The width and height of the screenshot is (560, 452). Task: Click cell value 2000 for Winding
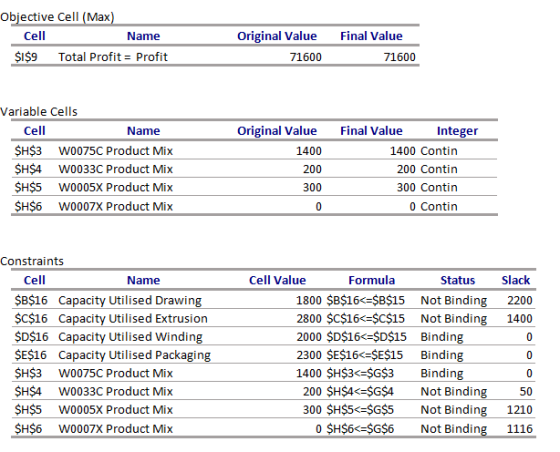coord(309,337)
